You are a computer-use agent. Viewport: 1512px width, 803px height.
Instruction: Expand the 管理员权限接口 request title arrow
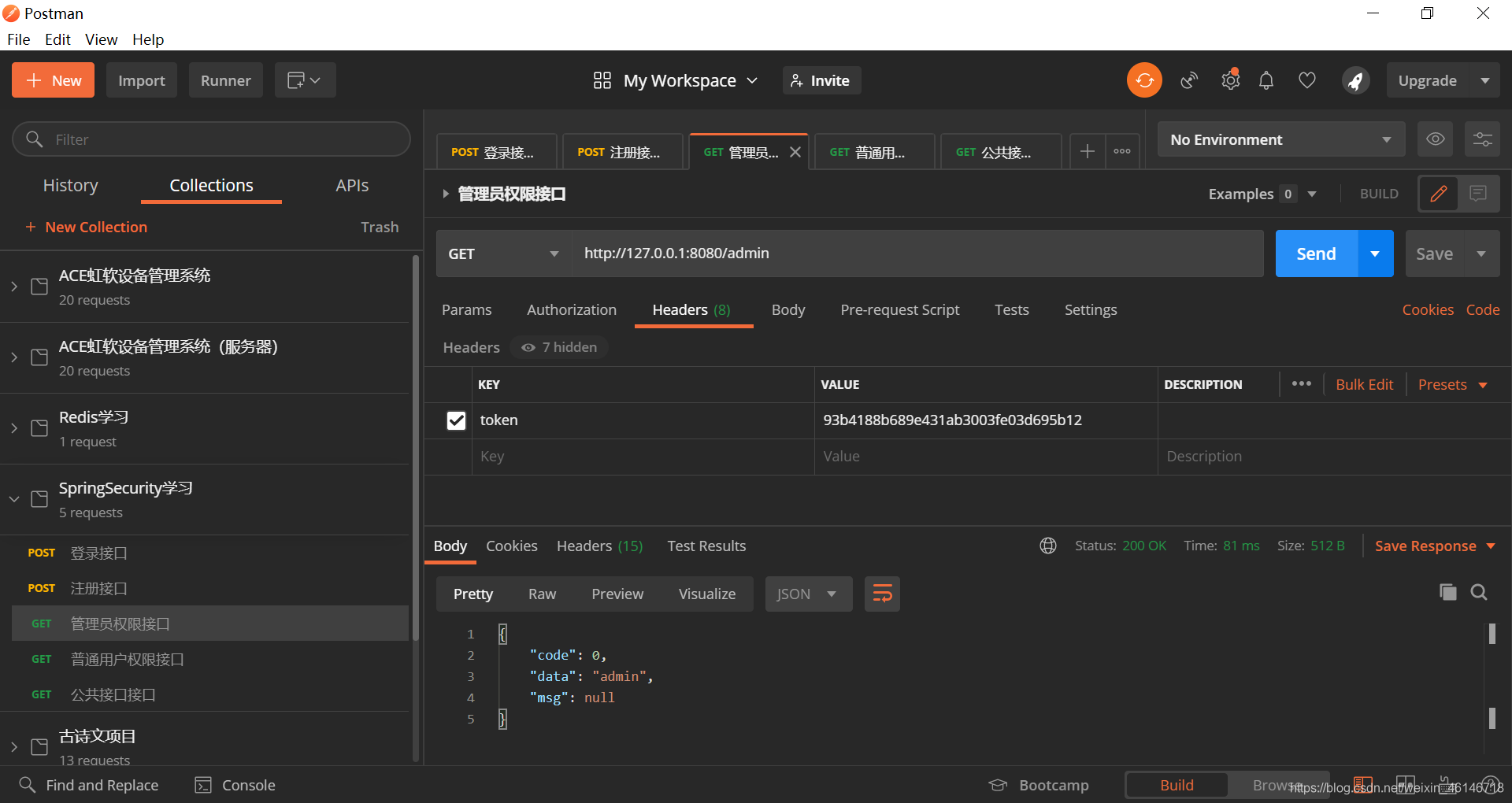(x=446, y=194)
